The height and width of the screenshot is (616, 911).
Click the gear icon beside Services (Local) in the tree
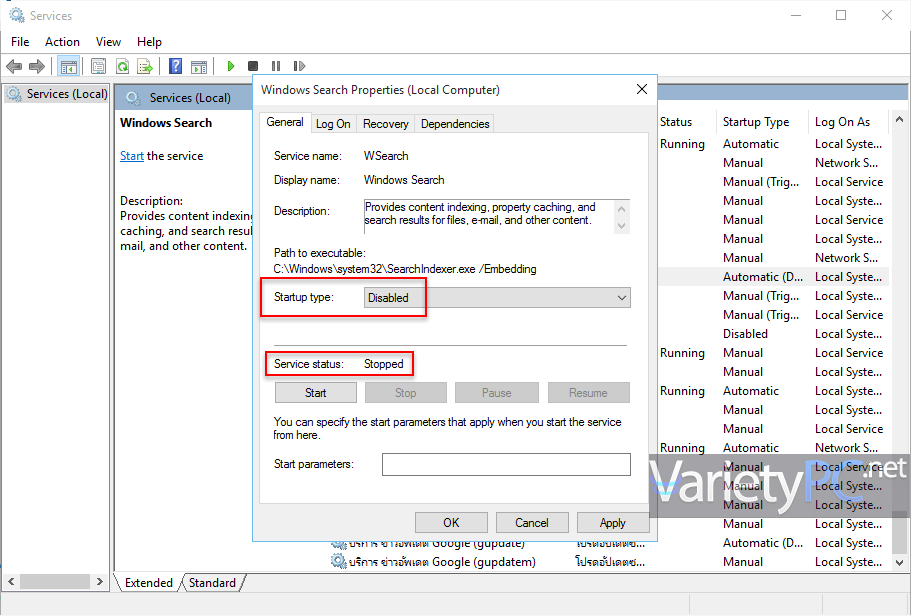(x=14, y=94)
